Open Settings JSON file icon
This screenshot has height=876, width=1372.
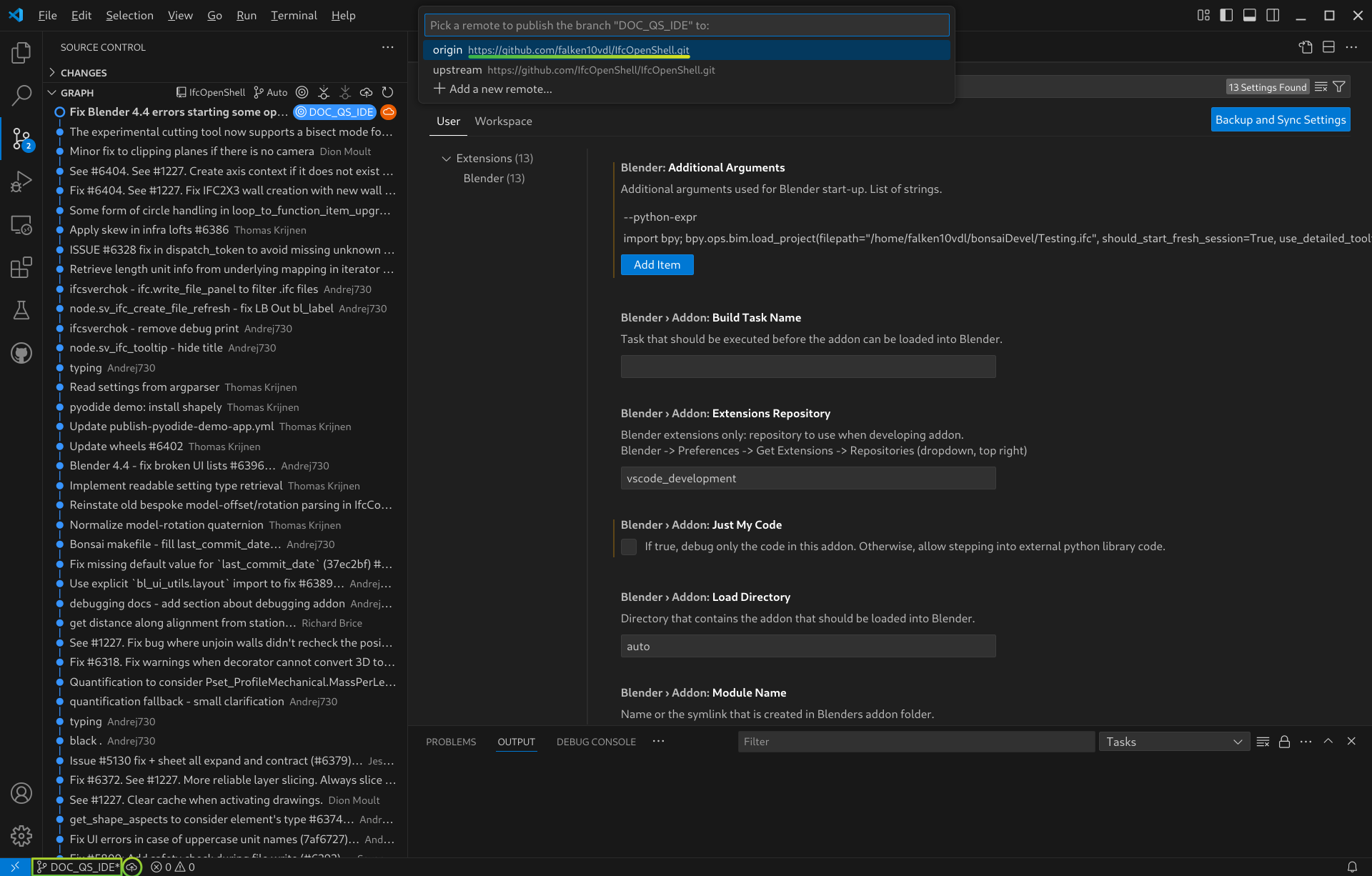[x=1306, y=47]
